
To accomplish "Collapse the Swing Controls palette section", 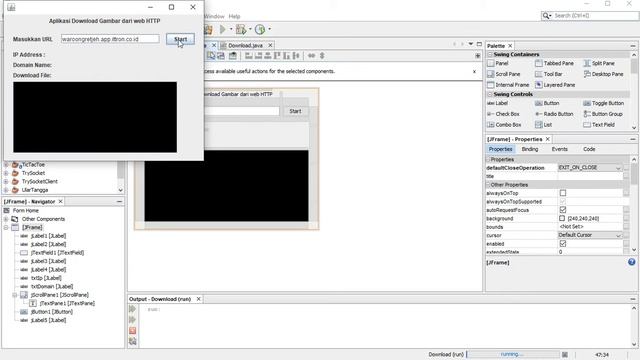I will click(x=490, y=94).
